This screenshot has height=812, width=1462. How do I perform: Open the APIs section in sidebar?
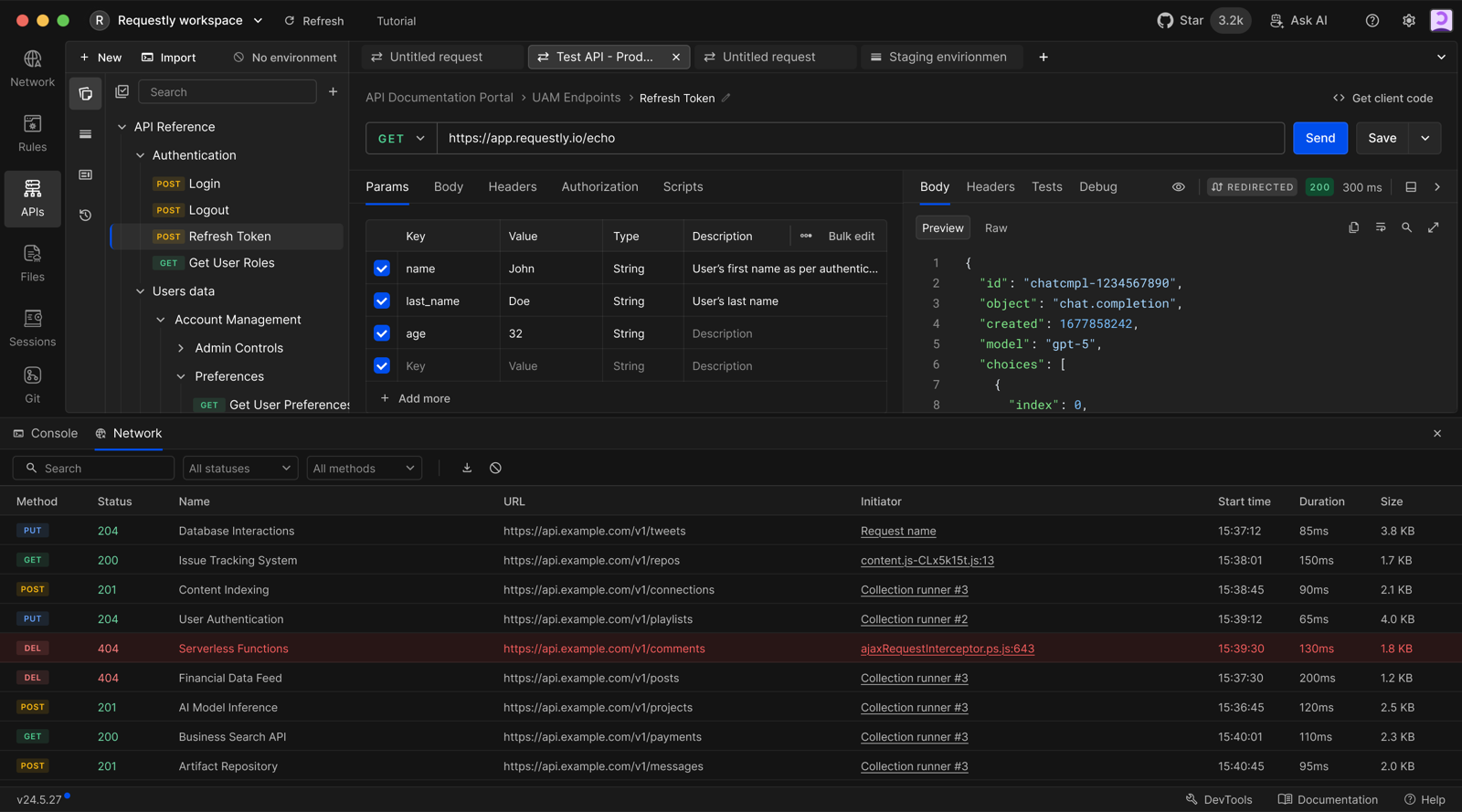tap(33, 198)
